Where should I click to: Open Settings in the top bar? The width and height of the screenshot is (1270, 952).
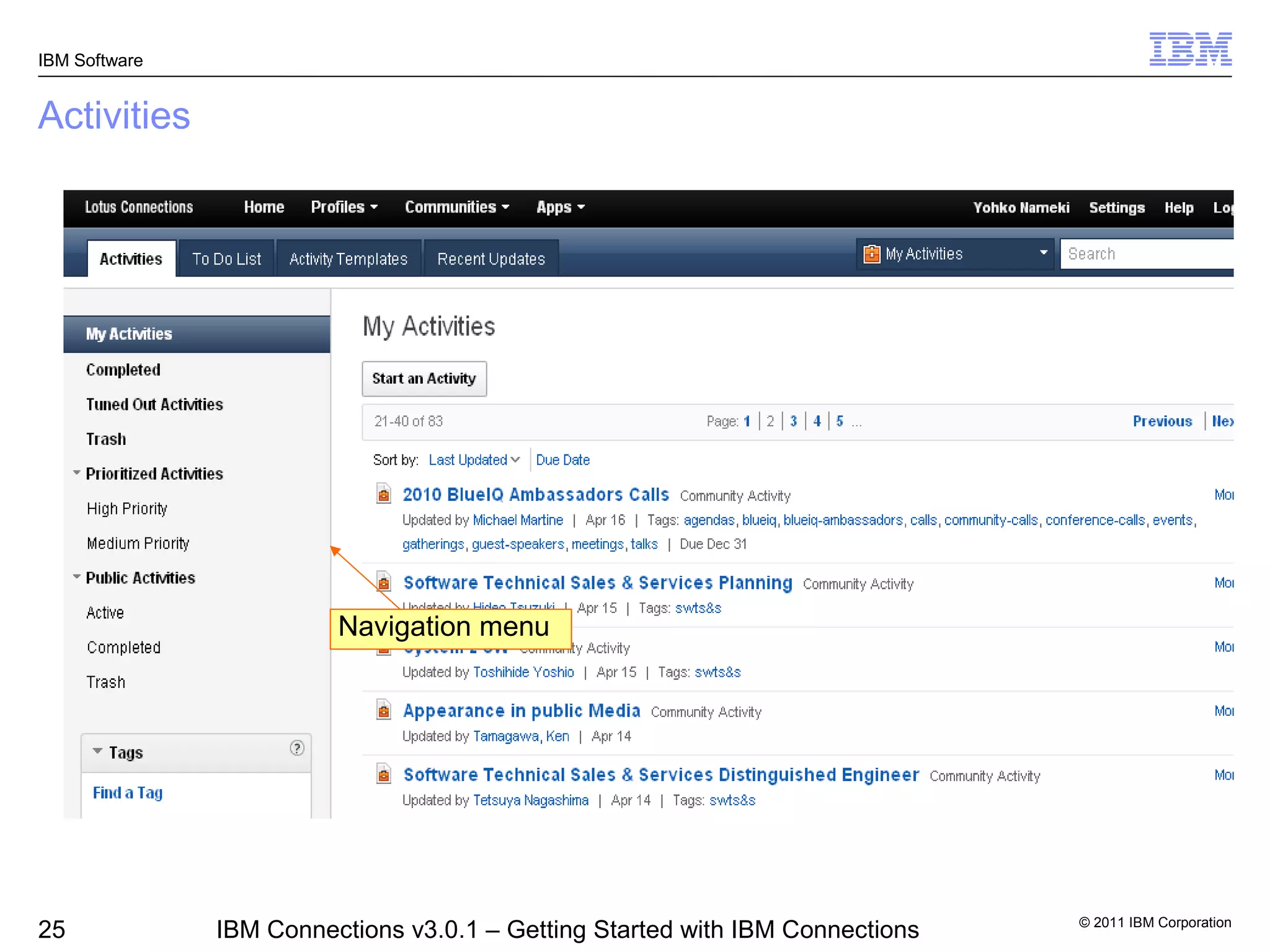[x=1117, y=208]
